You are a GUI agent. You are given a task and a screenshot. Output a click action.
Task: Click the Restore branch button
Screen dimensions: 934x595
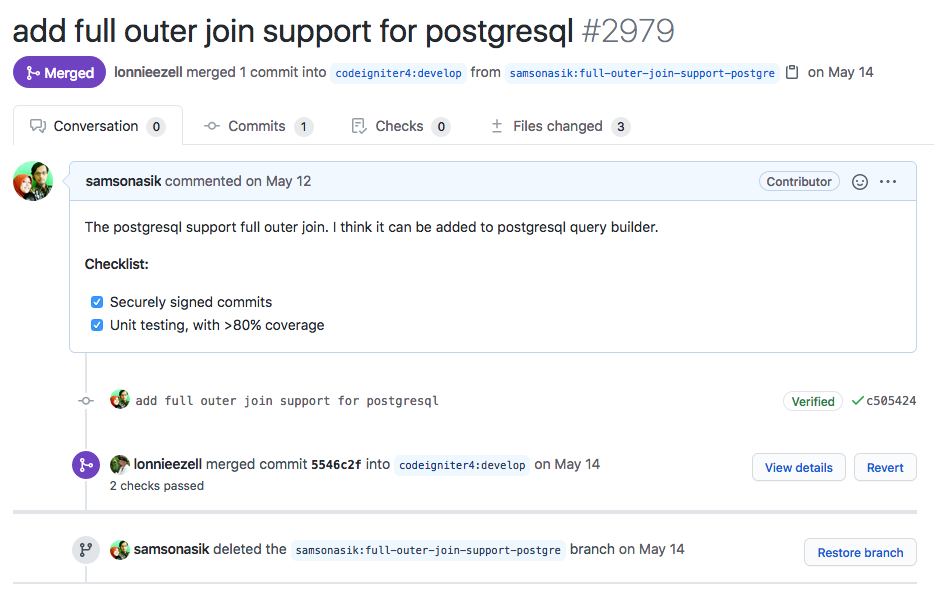(860, 552)
